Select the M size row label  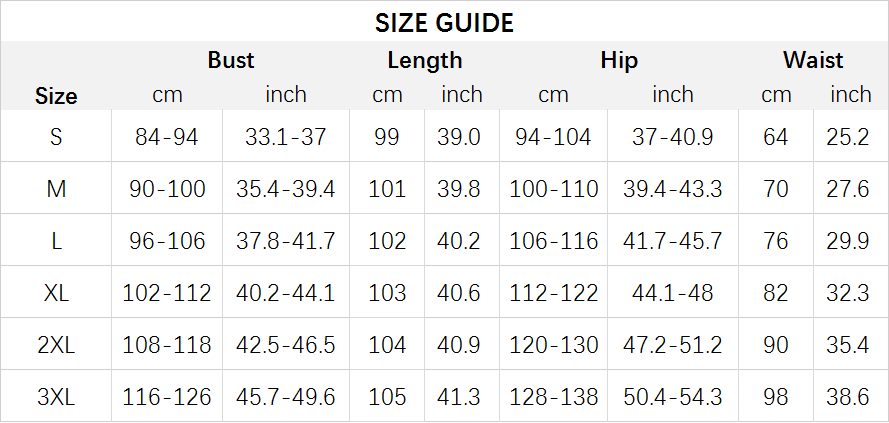pos(56,189)
